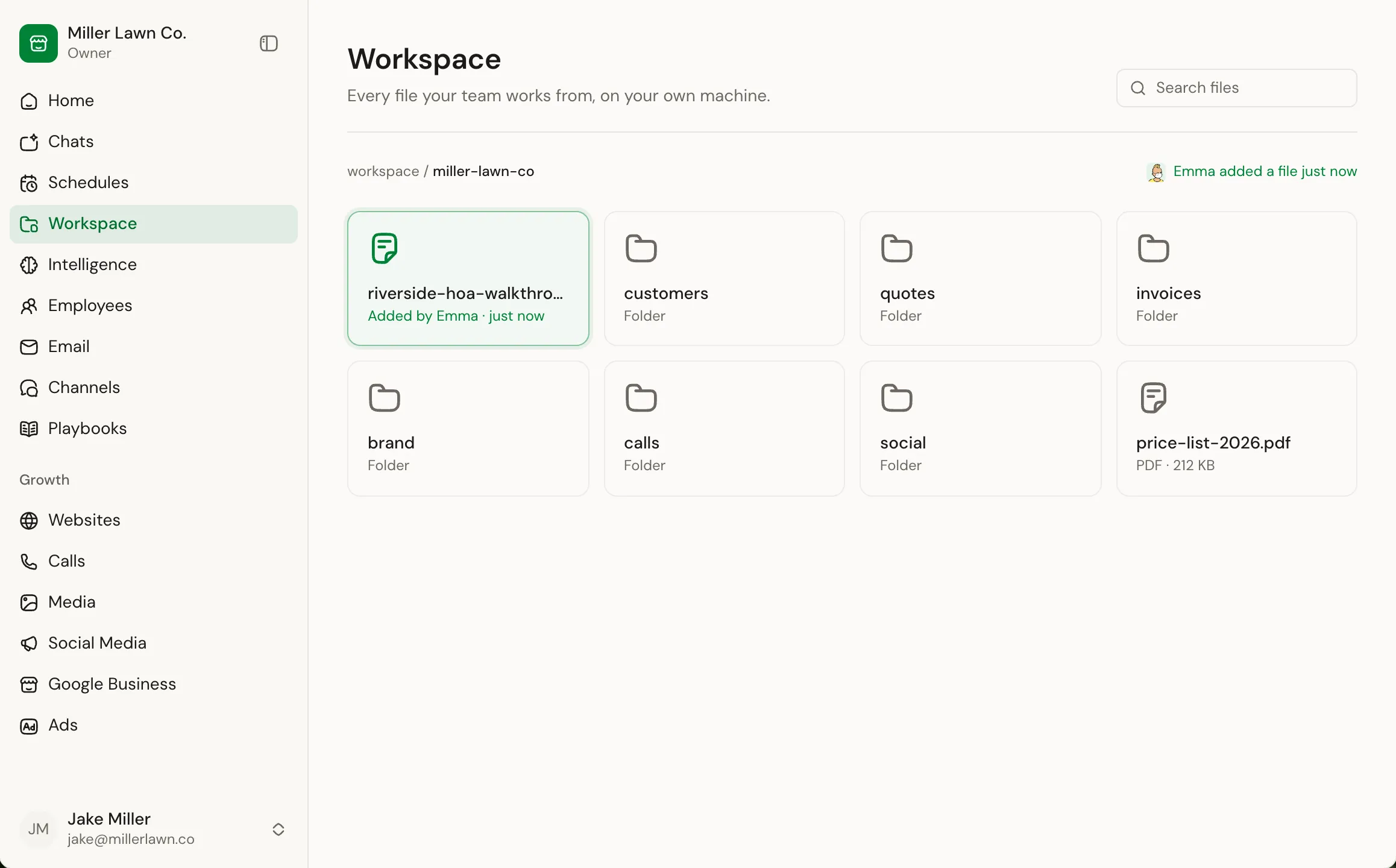Click the quotes folder icon

click(897, 248)
